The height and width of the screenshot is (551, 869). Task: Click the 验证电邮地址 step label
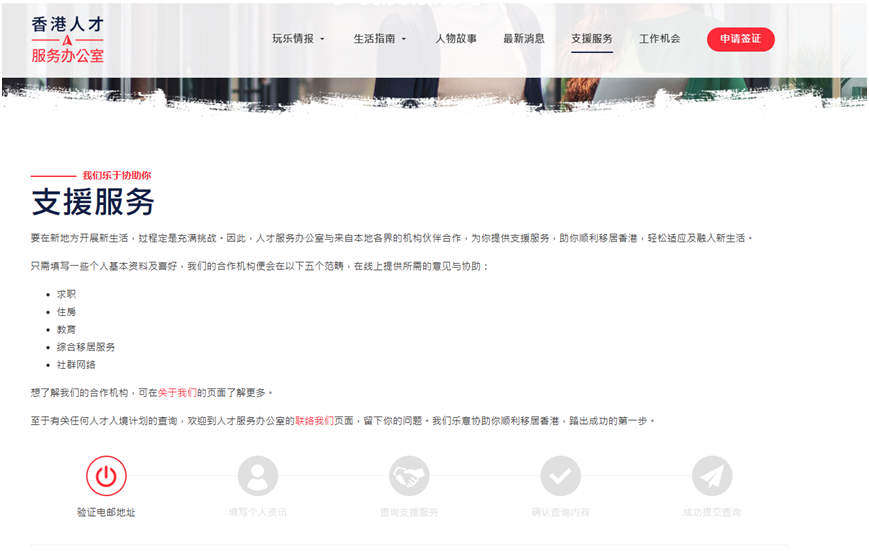coord(106,512)
